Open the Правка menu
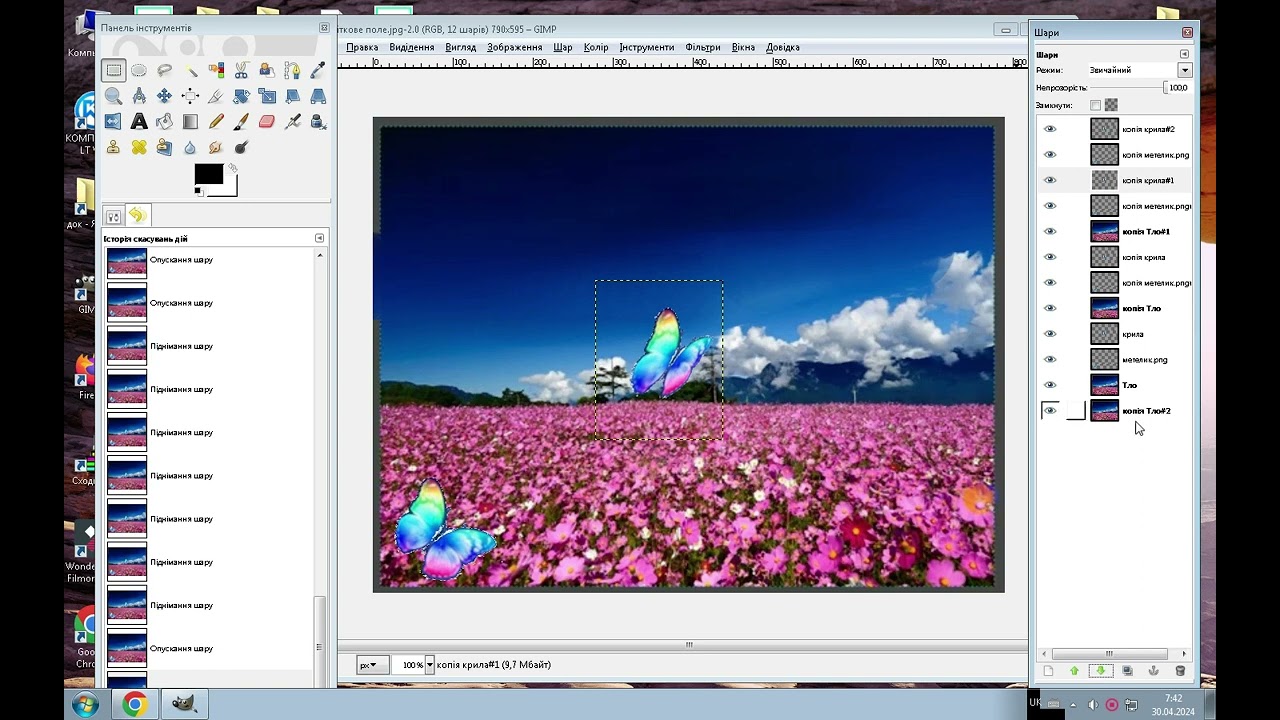Screen dimensions: 1280x720 click(x=362, y=47)
